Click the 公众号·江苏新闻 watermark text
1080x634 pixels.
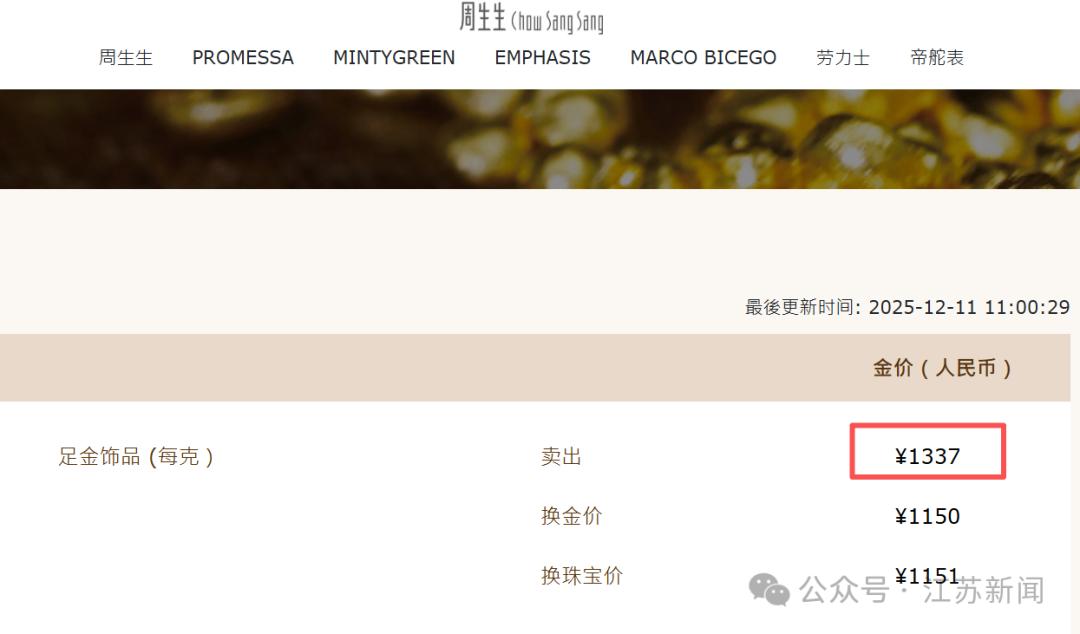click(922, 591)
